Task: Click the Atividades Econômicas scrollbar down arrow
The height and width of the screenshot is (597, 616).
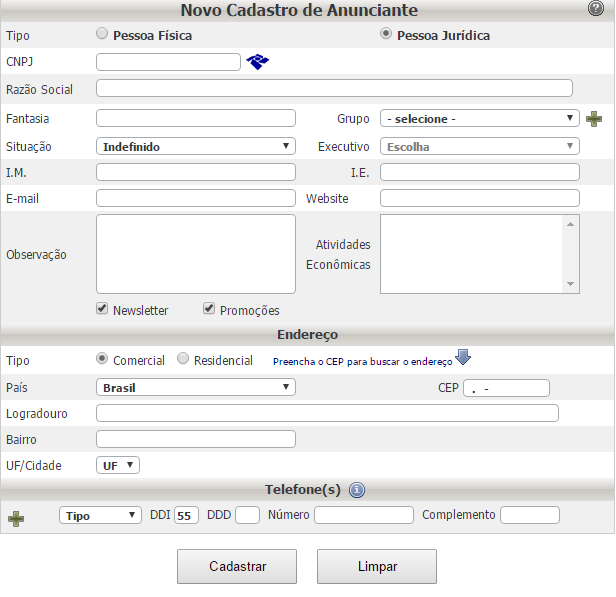Action: 571,285
